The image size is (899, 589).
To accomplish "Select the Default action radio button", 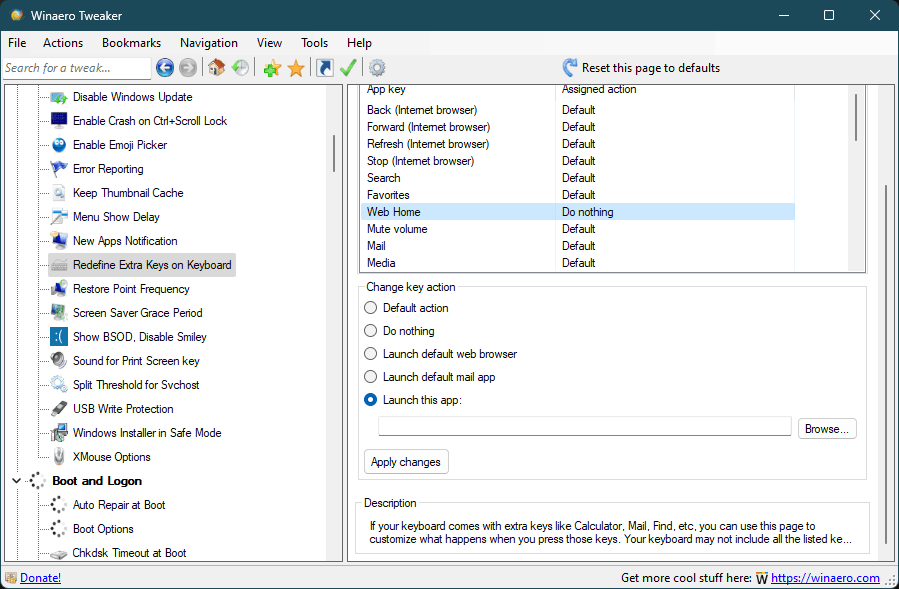I will [x=371, y=308].
